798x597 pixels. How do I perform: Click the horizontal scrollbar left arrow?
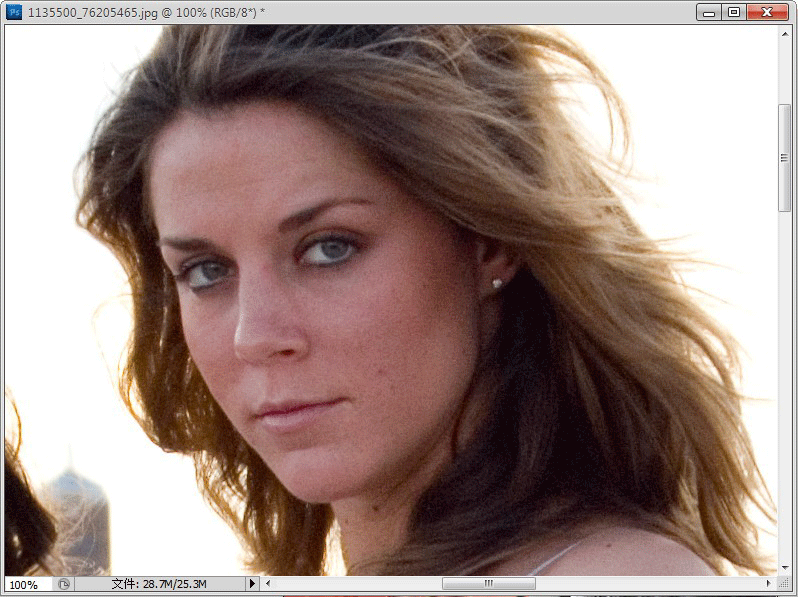(x=268, y=584)
